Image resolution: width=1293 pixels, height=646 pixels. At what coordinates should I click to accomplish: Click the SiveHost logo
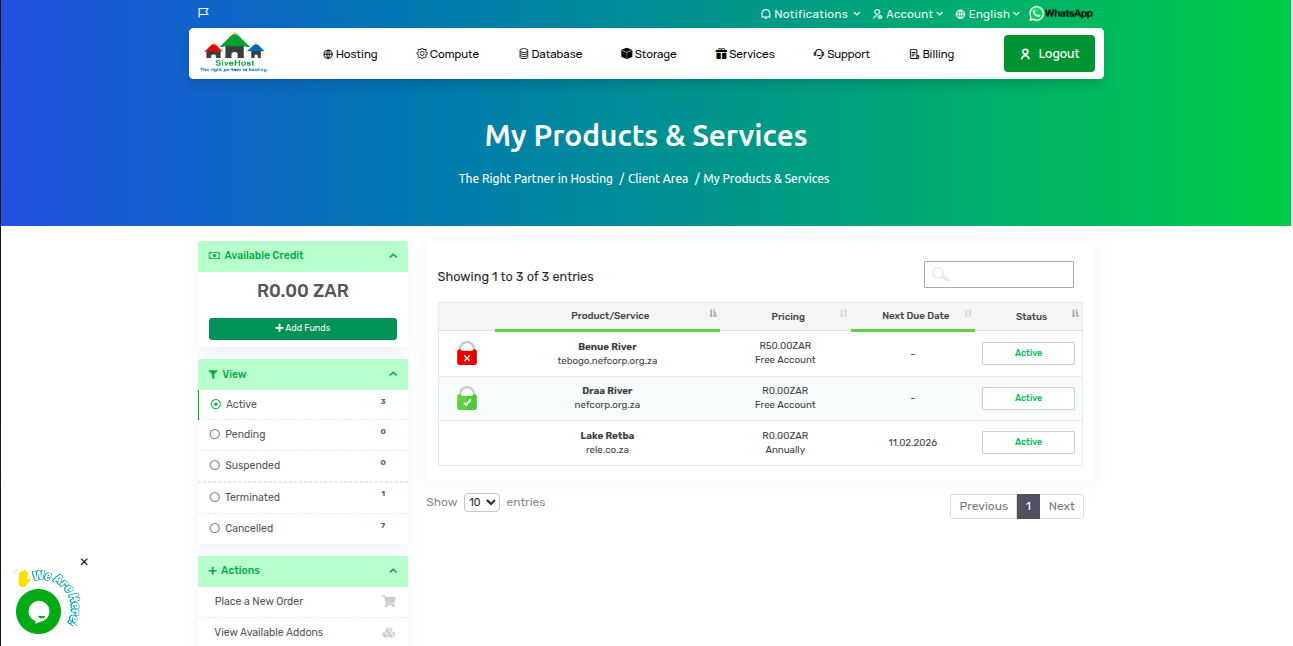(x=235, y=53)
